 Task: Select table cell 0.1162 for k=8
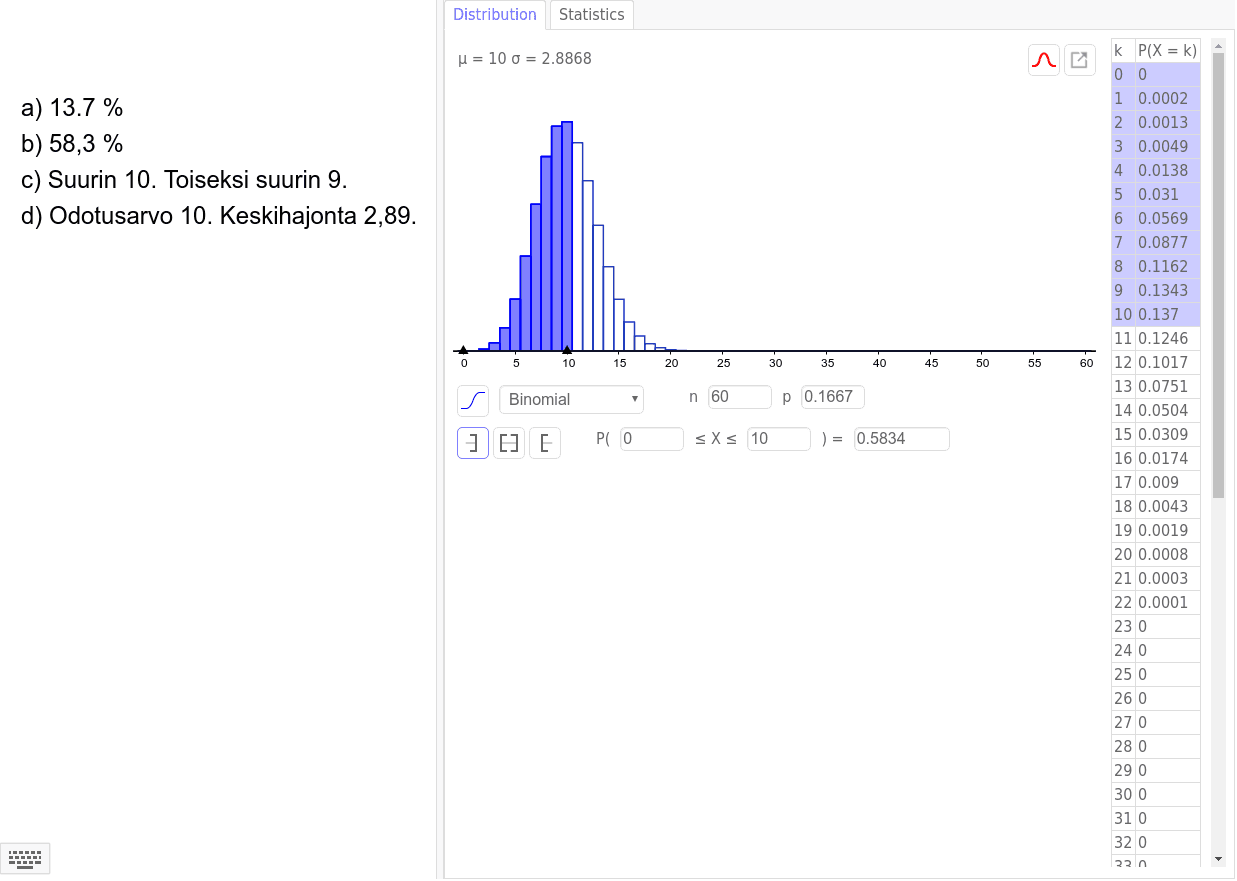[1168, 266]
